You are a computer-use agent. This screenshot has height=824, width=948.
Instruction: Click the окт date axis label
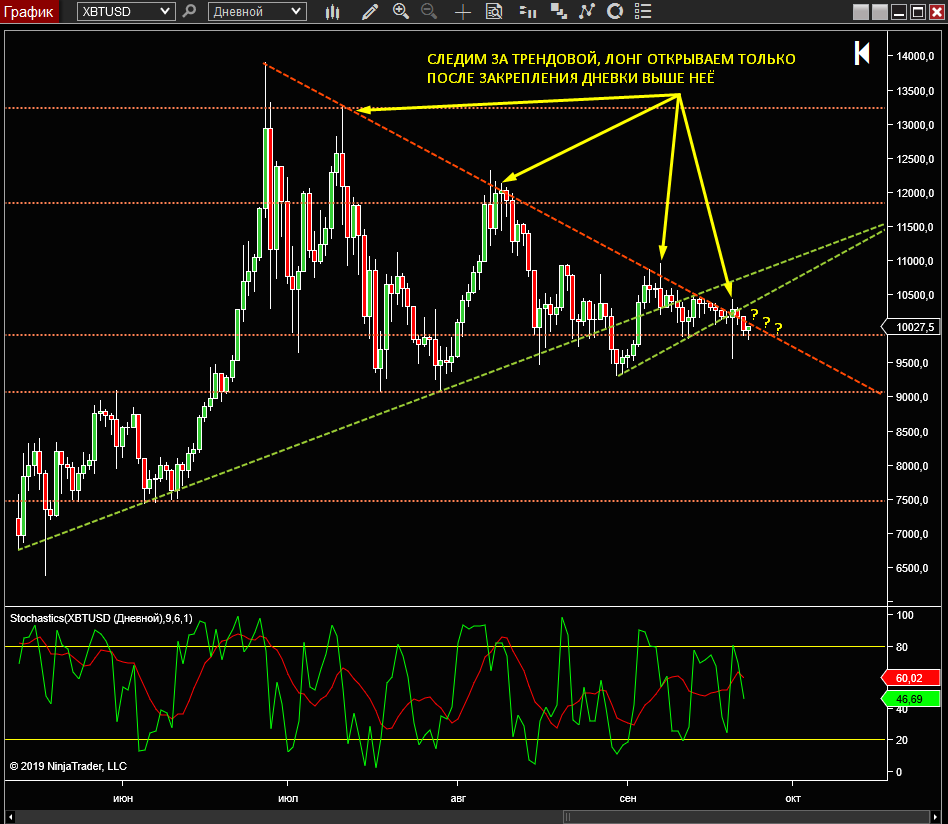793,799
